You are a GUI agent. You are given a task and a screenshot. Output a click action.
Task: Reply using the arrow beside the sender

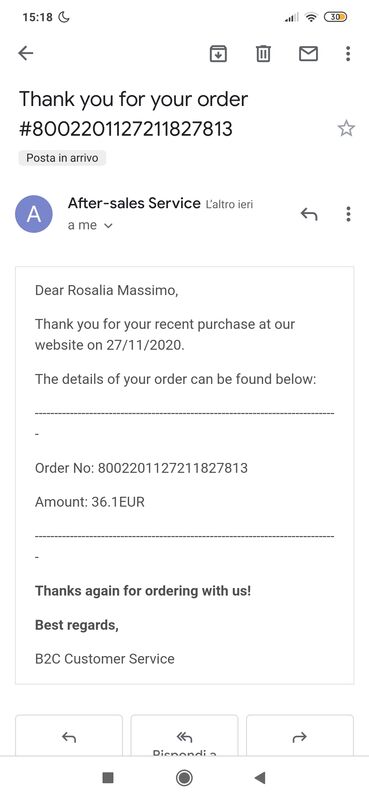pos(309,214)
